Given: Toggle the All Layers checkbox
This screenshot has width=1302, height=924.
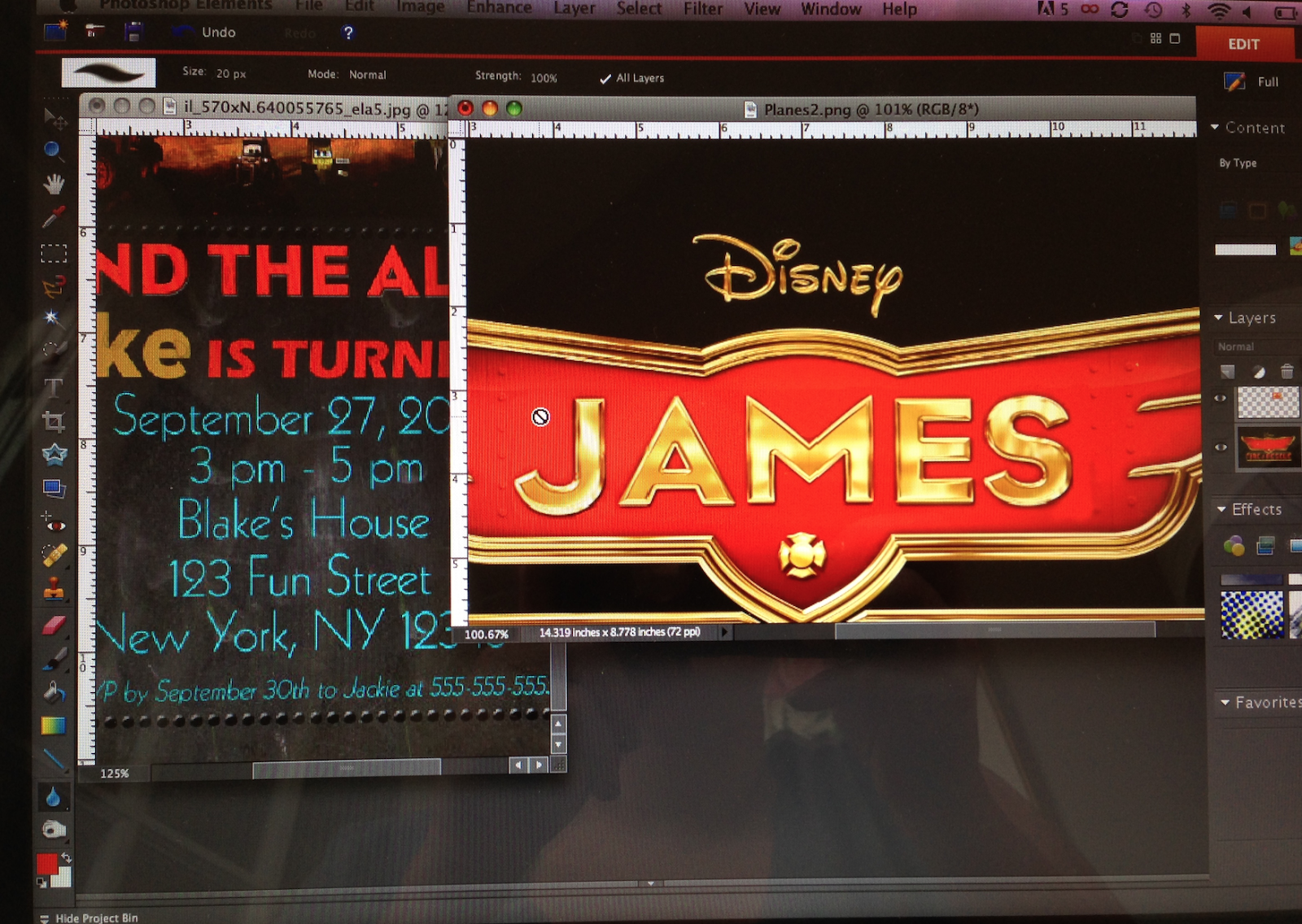Looking at the screenshot, I should [605, 79].
